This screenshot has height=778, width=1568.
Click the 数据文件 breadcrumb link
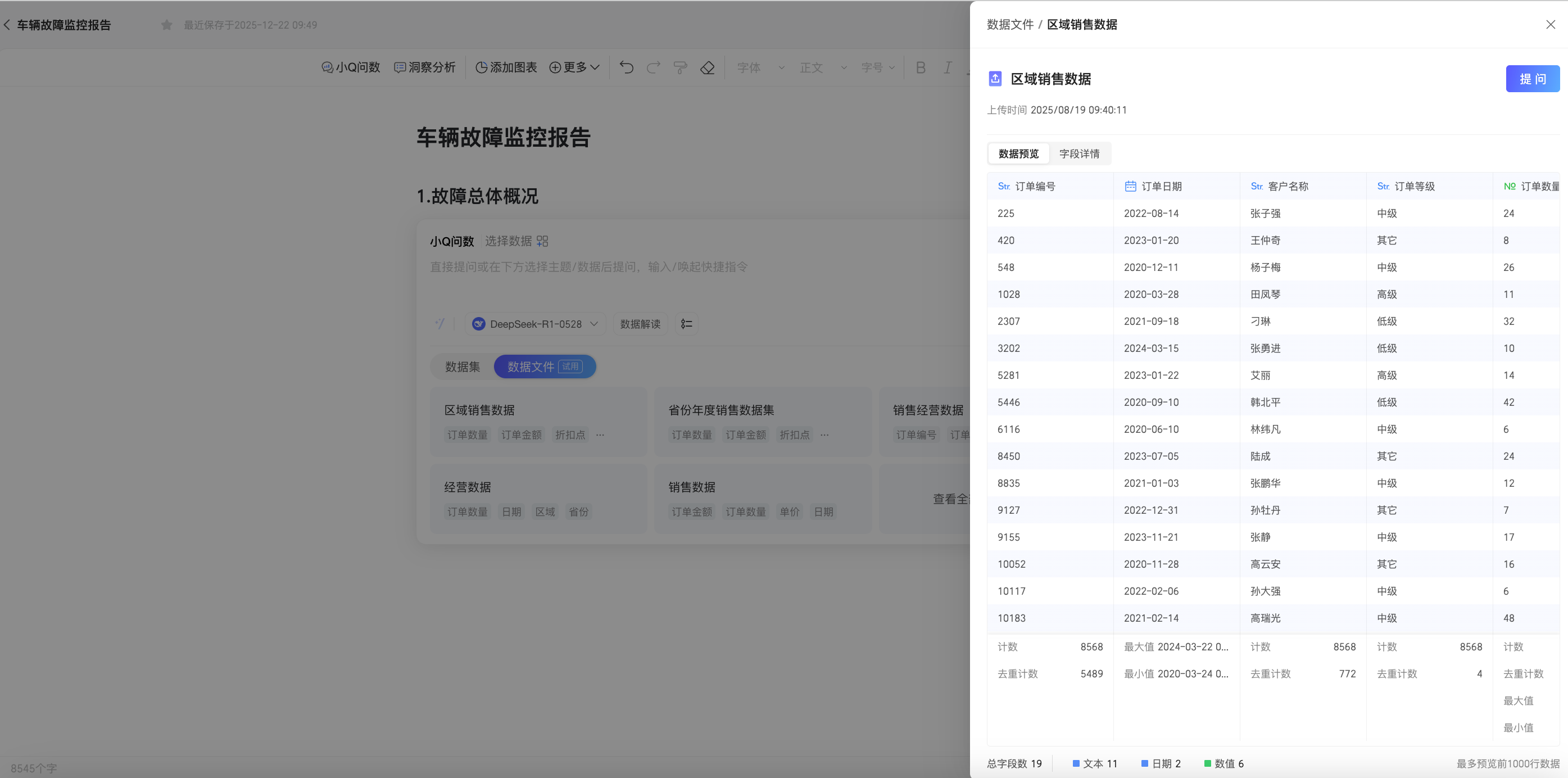[x=1010, y=24]
